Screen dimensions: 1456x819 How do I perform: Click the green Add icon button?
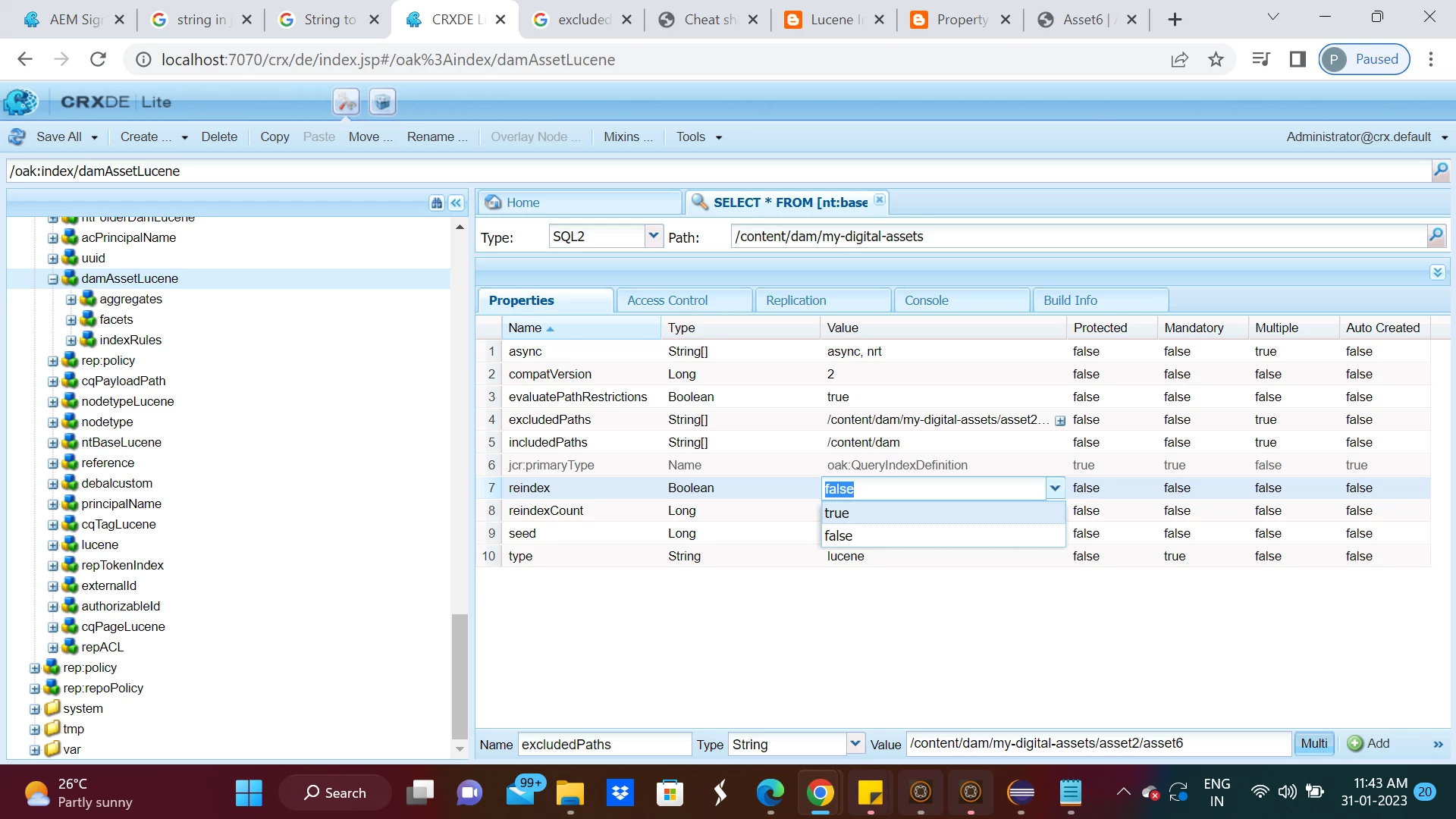pyautogui.click(x=1355, y=744)
